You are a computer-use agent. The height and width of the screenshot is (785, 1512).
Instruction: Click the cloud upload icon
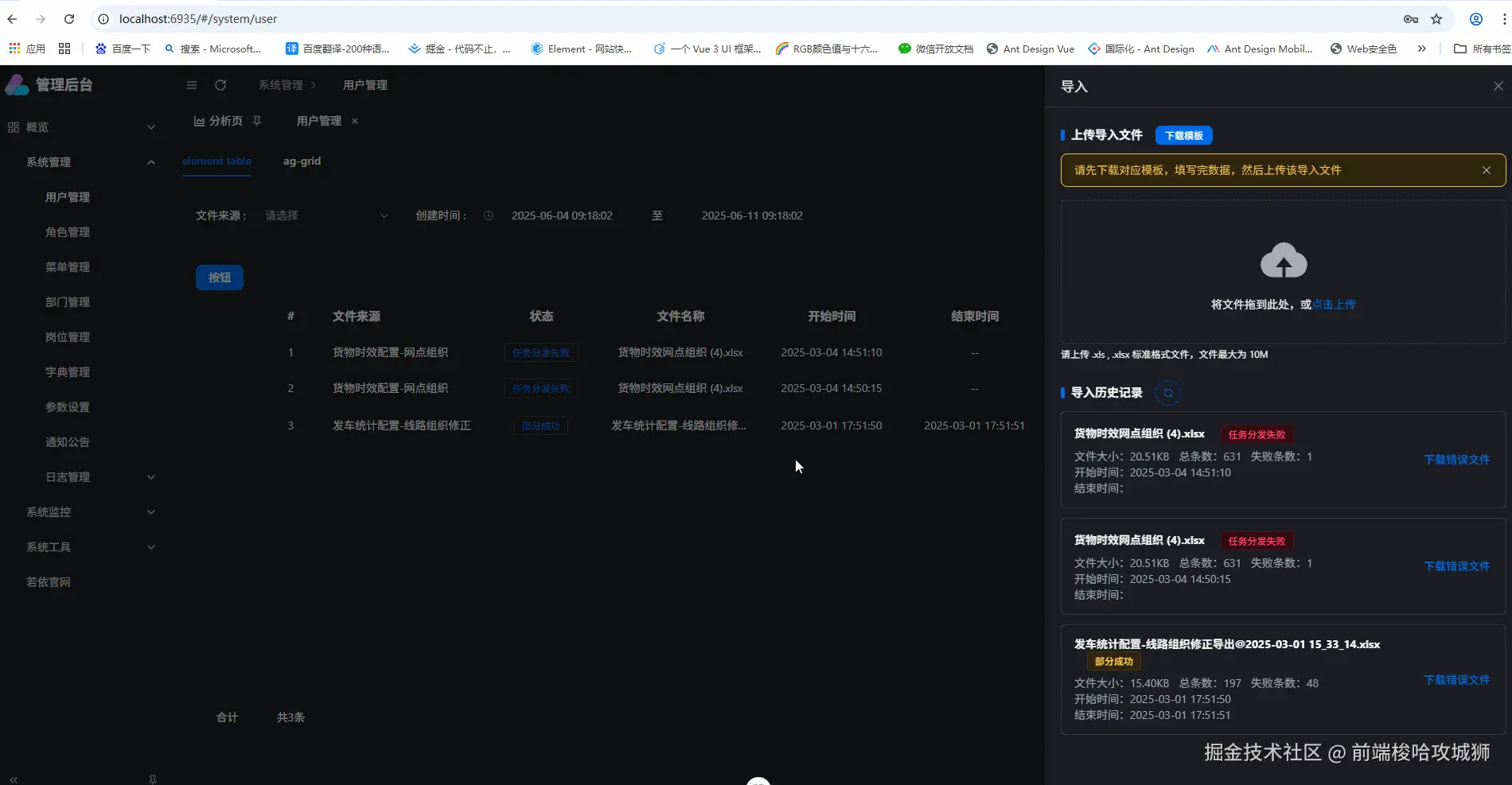1284,260
